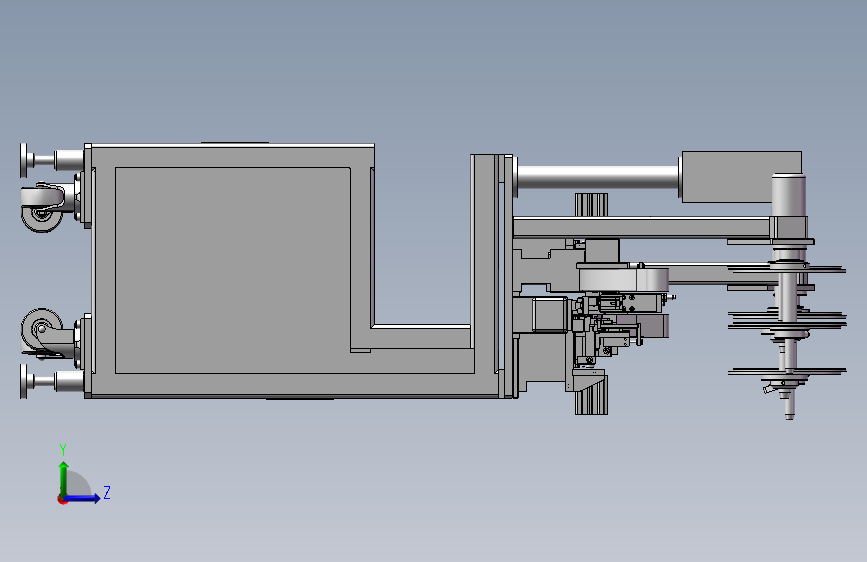The width and height of the screenshot is (867, 562).
Task: Click the green Y axis arrow of triad
Action: (64, 478)
